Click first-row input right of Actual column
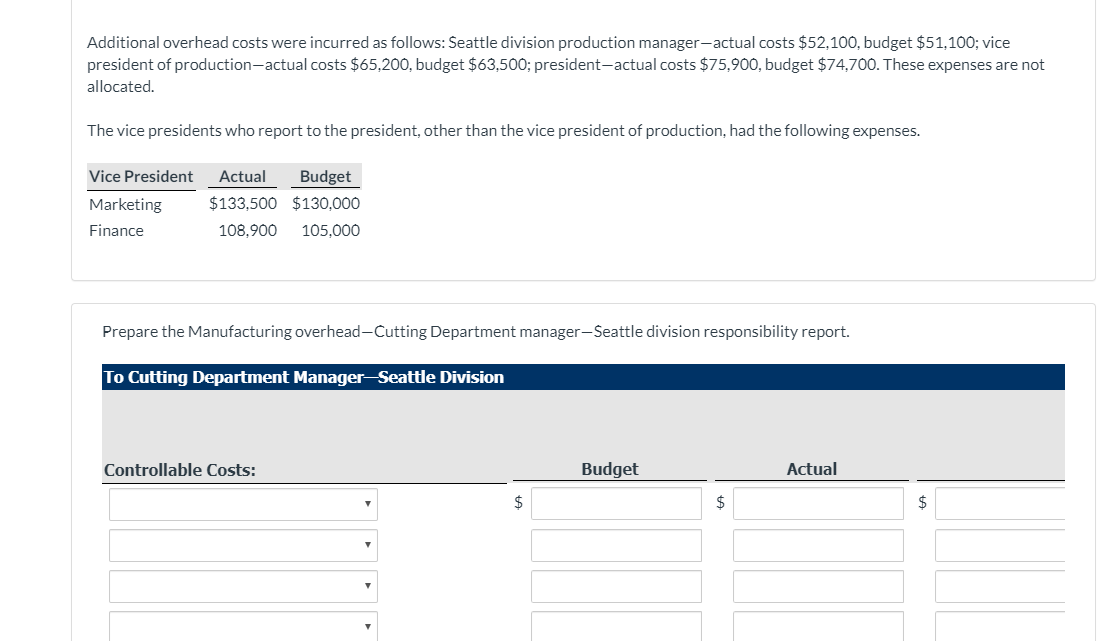The width and height of the screenshot is (1119, 641). pyautogui.click(x=1000, y=504)
